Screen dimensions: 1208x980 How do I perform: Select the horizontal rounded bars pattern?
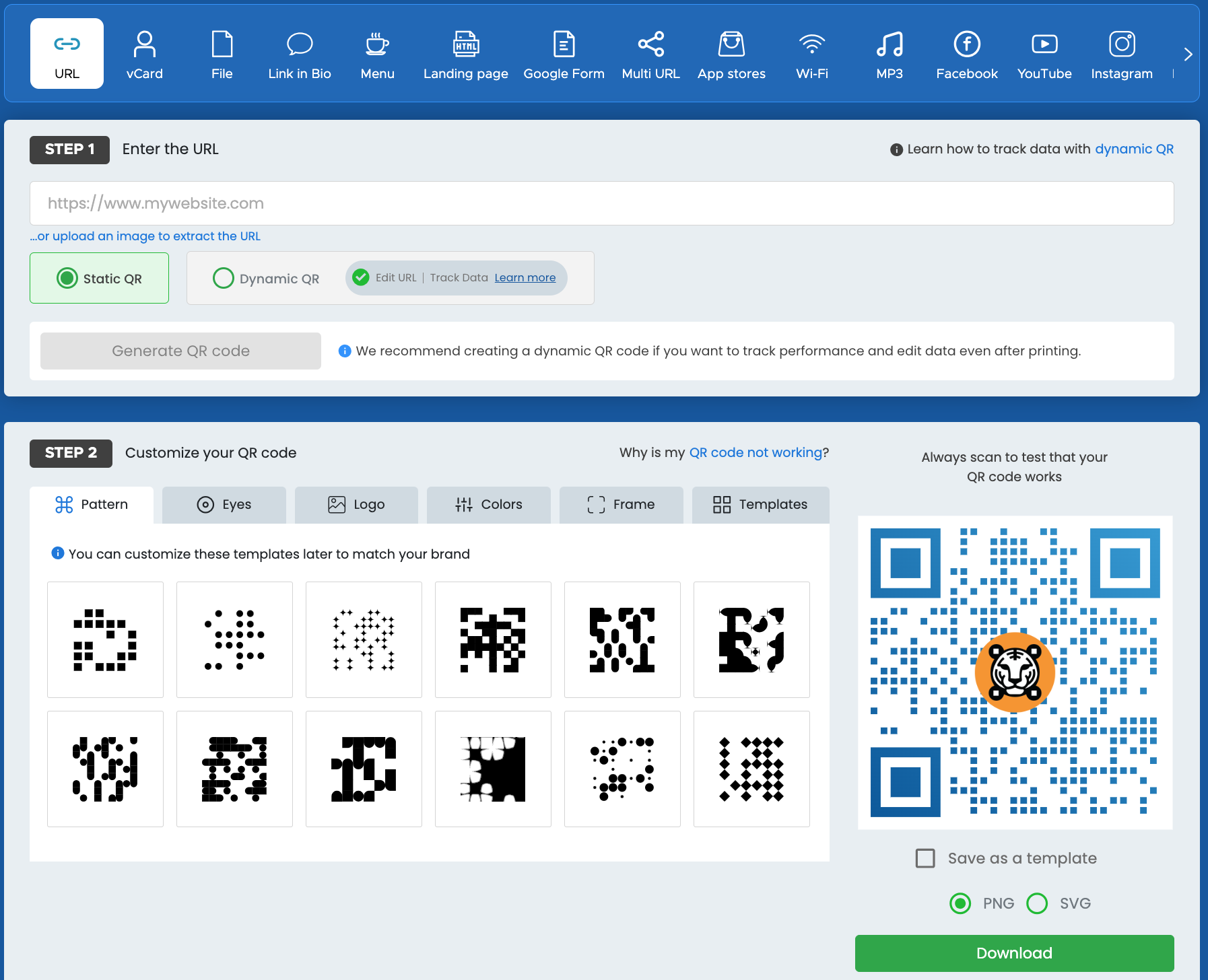click(x=234, y=769)
